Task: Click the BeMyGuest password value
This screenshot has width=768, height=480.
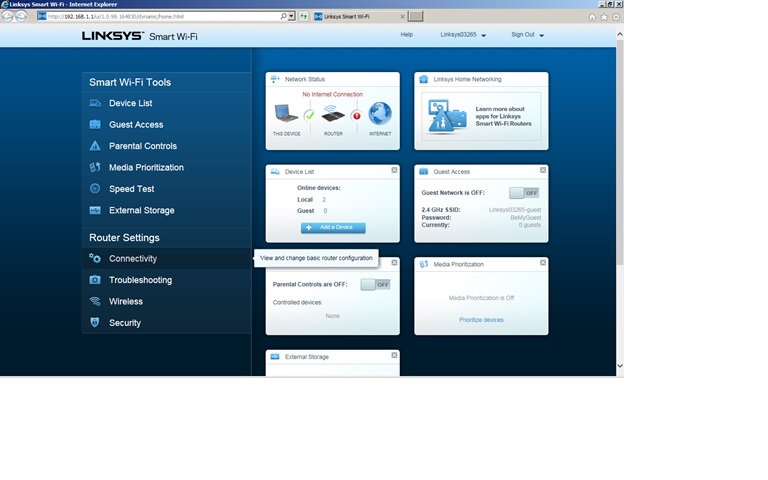Action: coord(526,217)
